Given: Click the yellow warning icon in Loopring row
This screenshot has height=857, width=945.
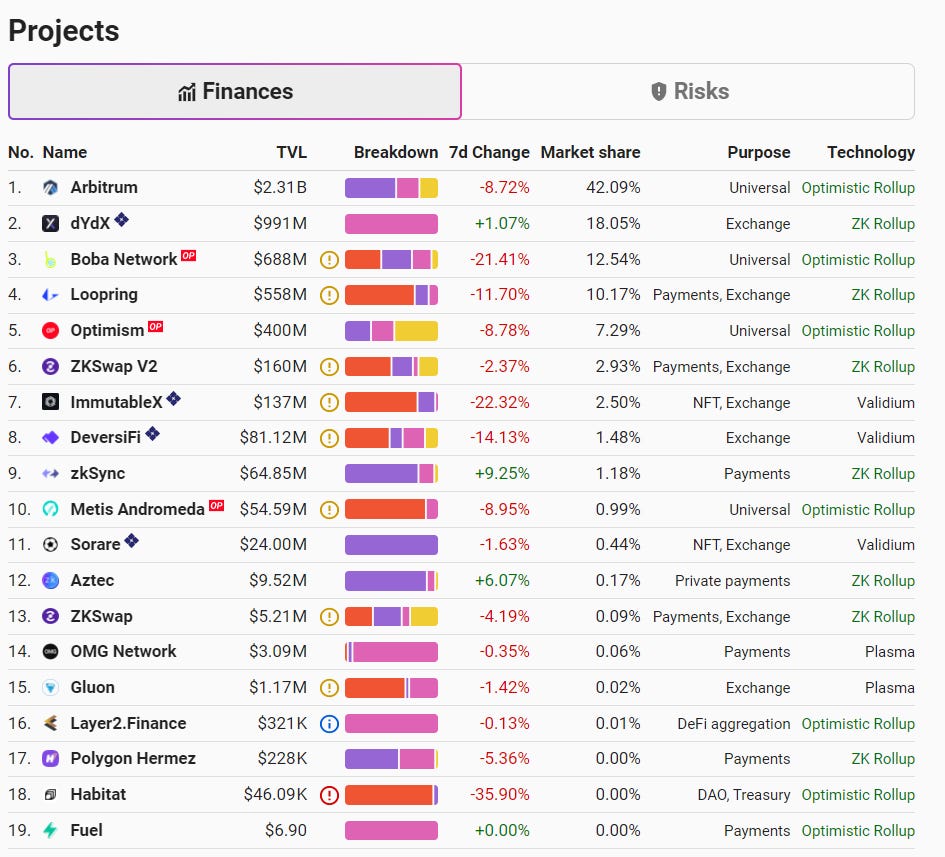Looking at the screenshot, I should [329, 295].
